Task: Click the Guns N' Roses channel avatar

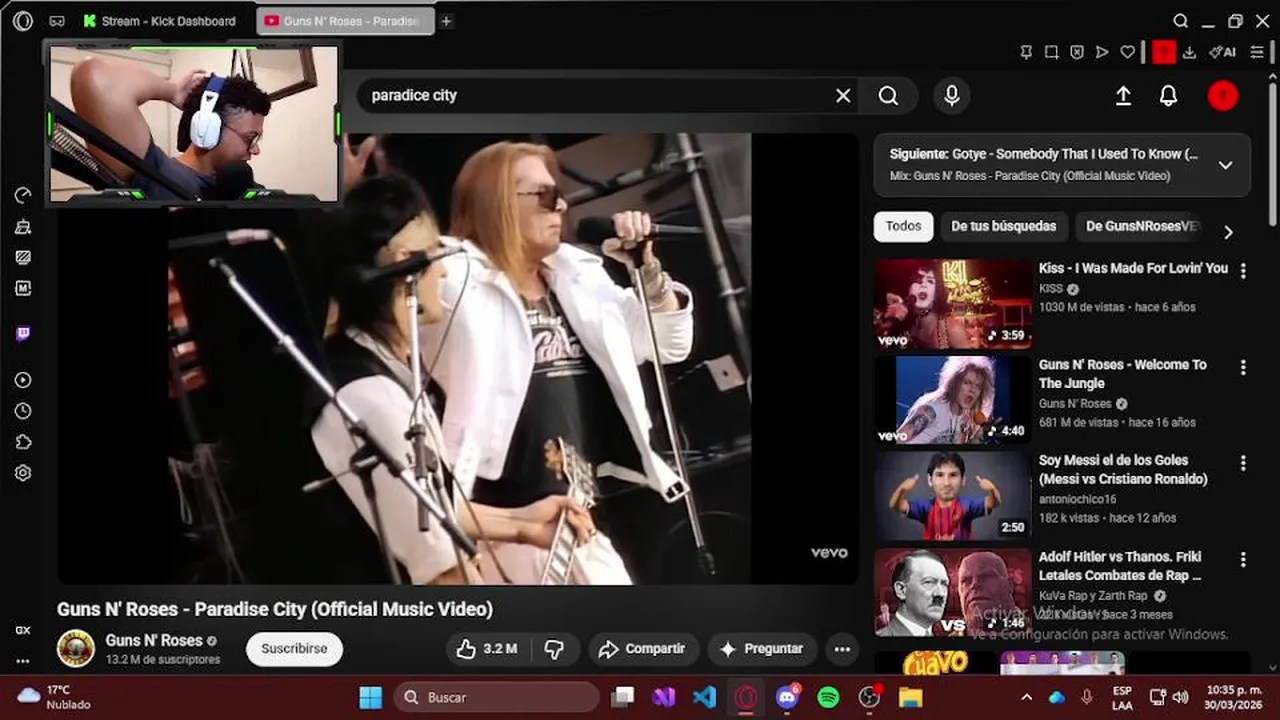Action: [x=75, y=649]
